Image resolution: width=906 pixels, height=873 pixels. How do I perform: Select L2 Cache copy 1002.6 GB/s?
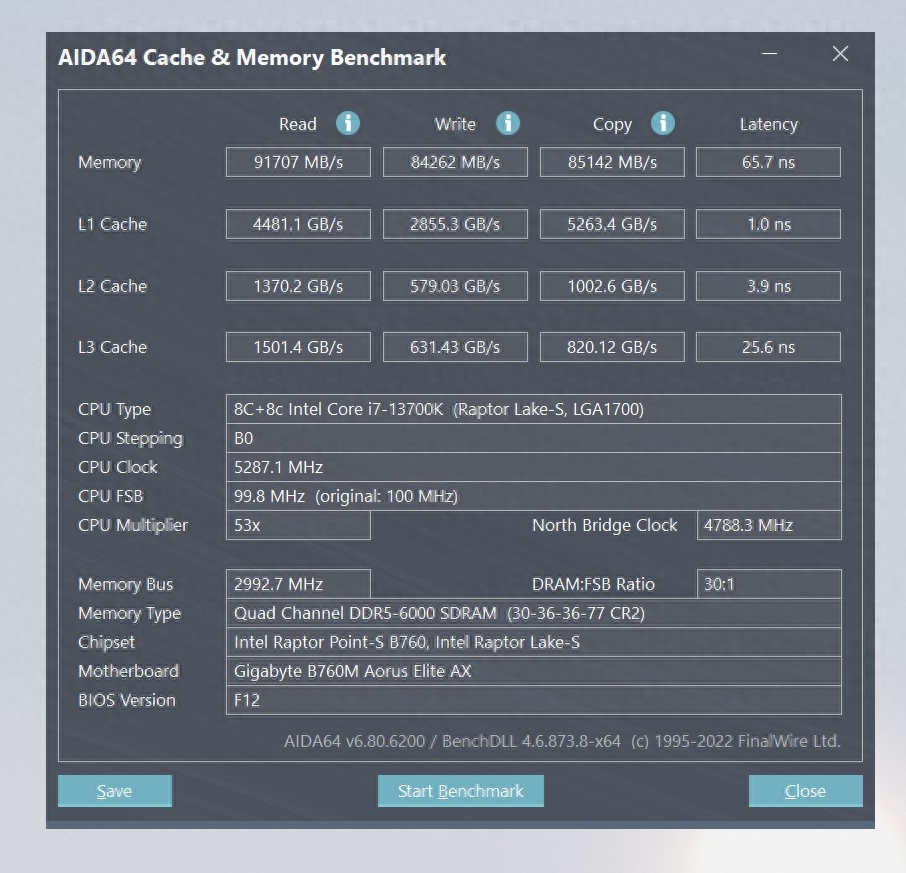click(612, 286)
